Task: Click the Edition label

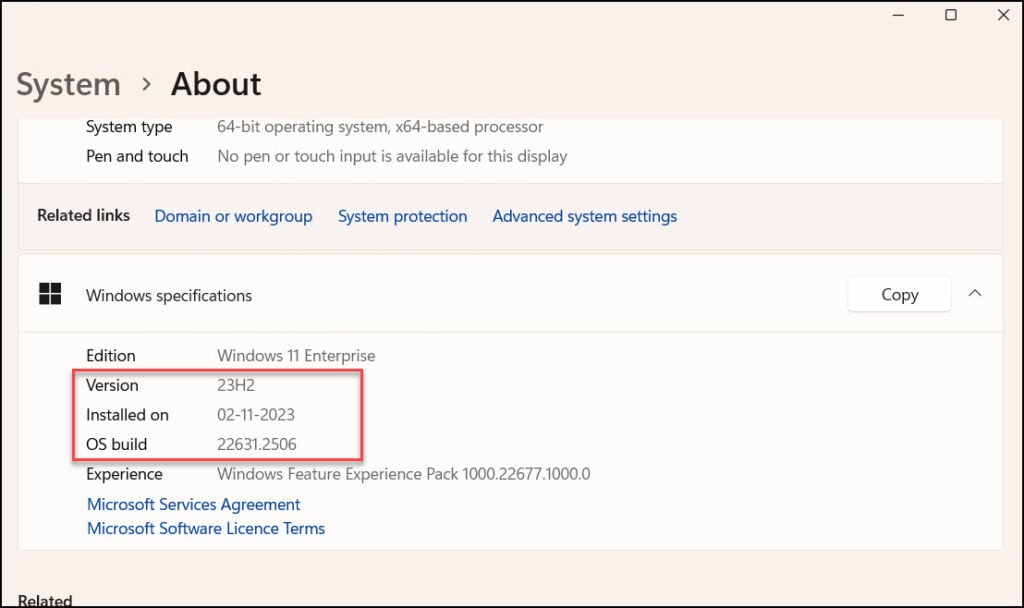Action: point(110,356)
